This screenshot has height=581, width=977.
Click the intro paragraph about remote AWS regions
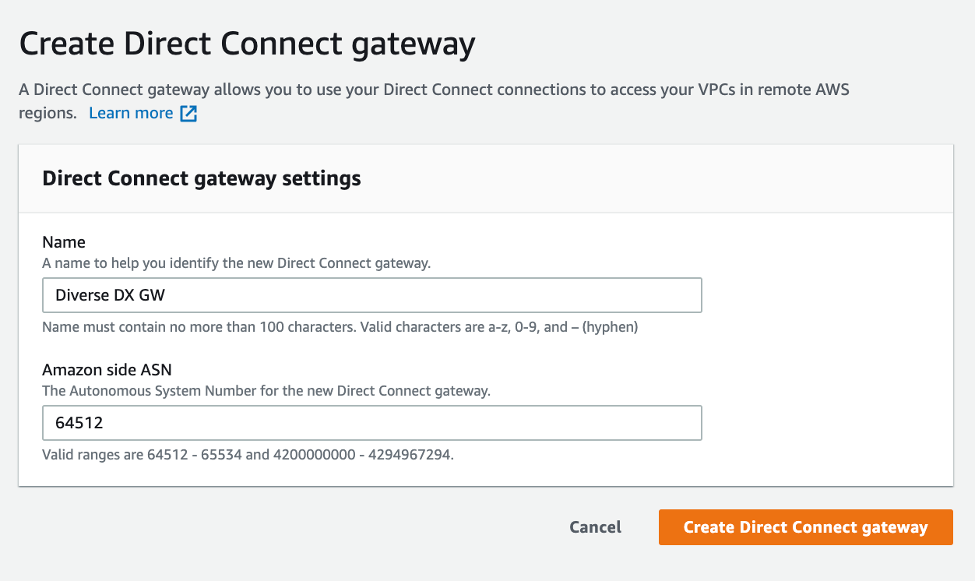click(434, 101)
